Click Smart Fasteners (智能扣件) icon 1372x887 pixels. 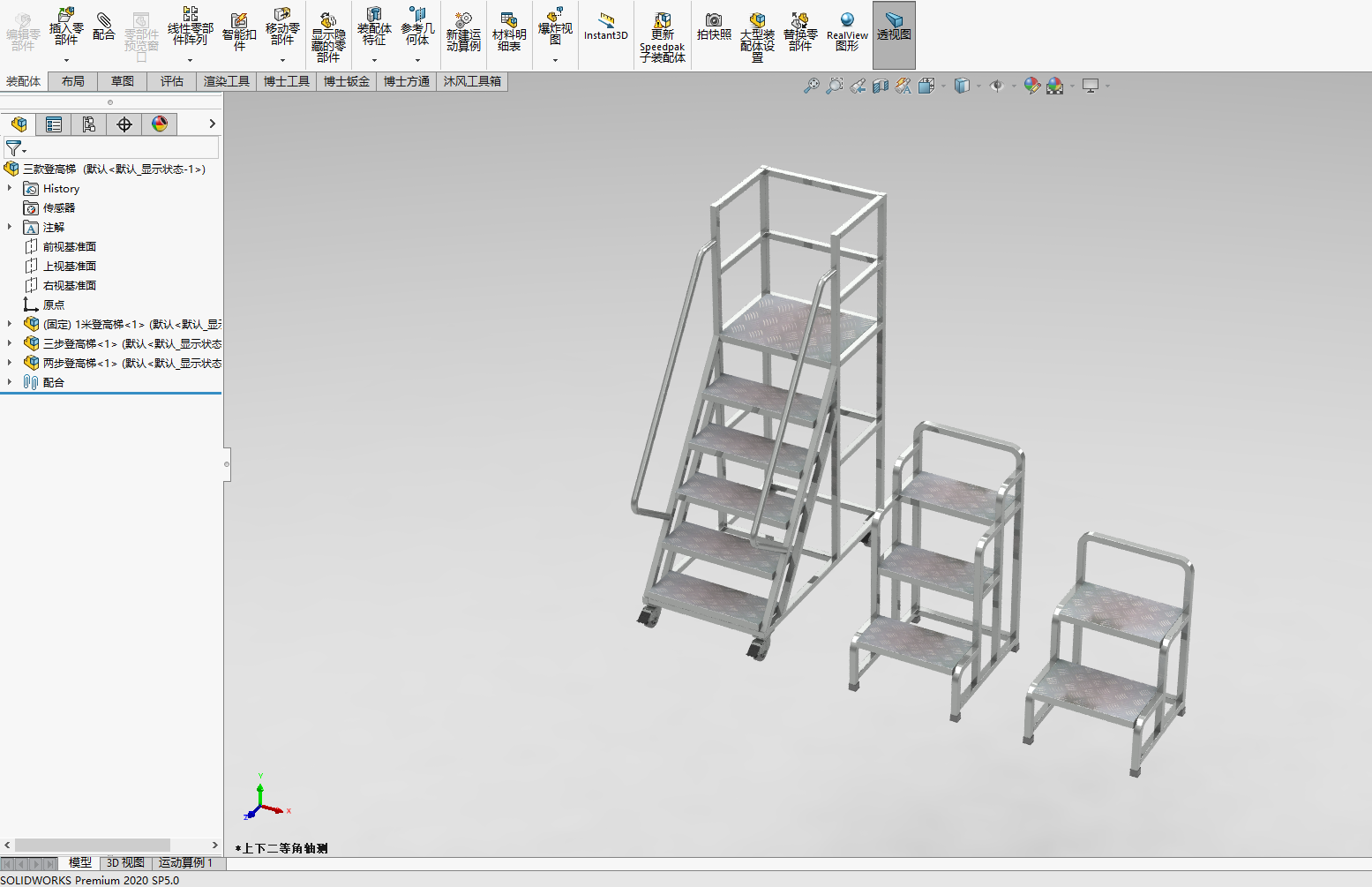(239, 31)
